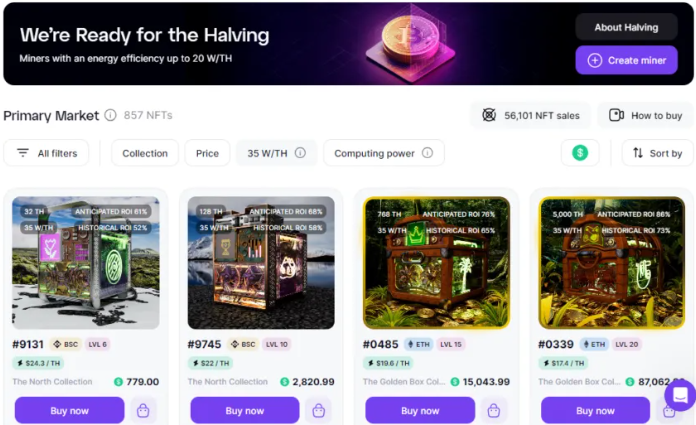The image size is (696, 425).
Task: Open the Computing power filter
Action: point(384,153)
